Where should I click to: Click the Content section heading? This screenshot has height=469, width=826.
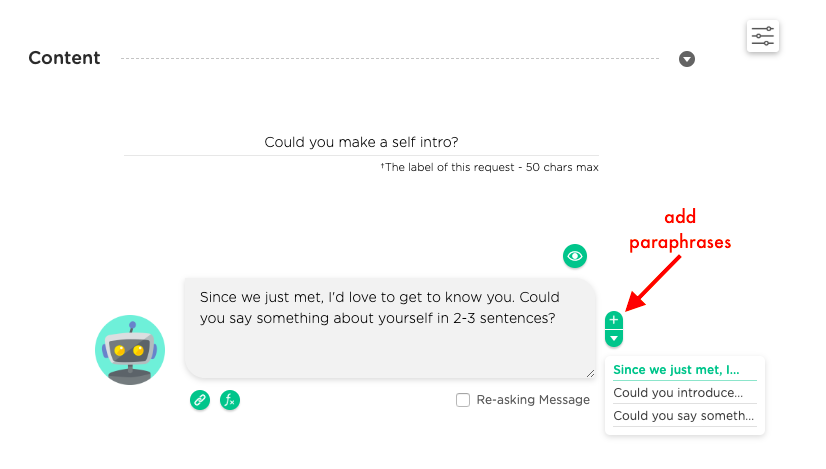[x=64, y=58]
